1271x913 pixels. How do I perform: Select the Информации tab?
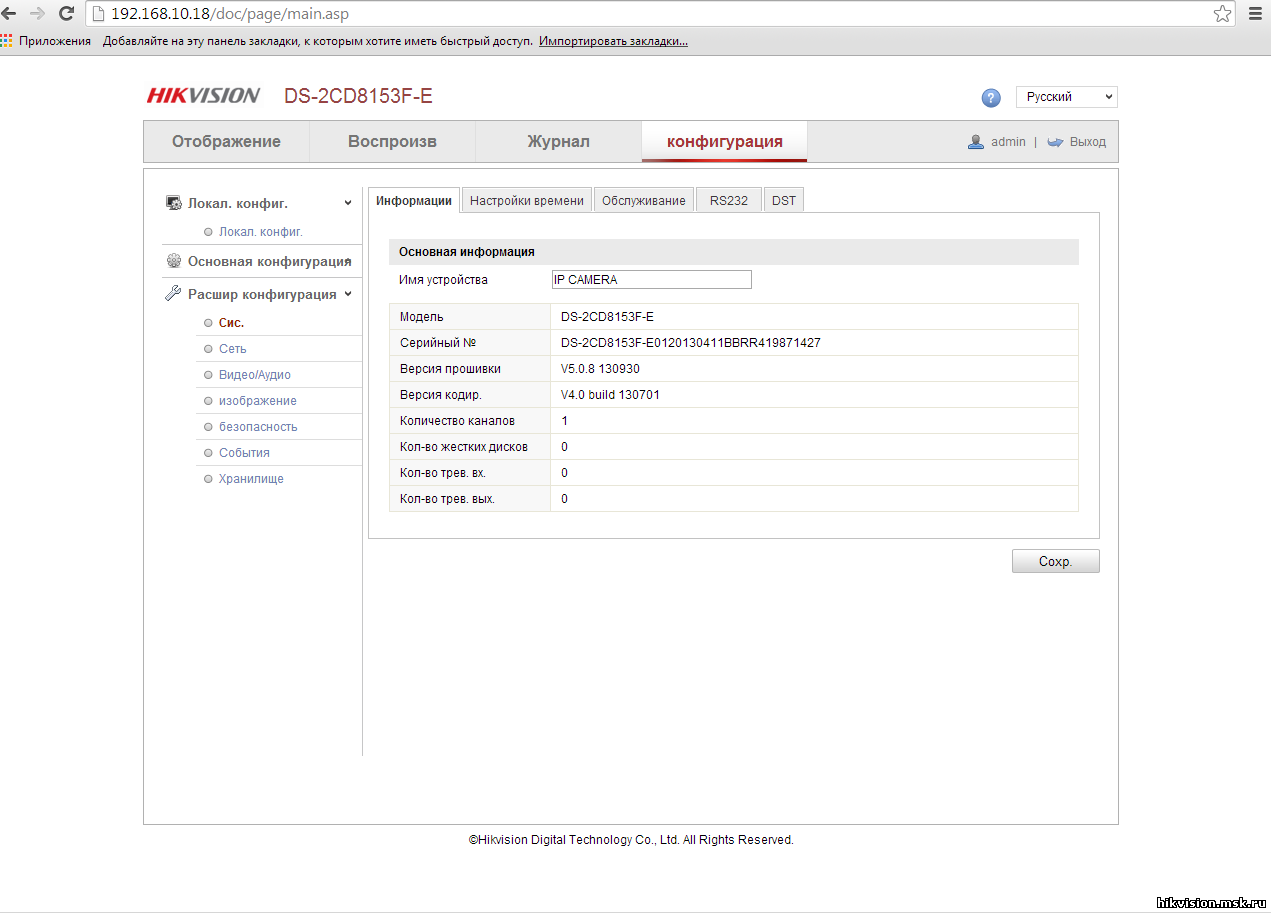click(x=414, y=200)
